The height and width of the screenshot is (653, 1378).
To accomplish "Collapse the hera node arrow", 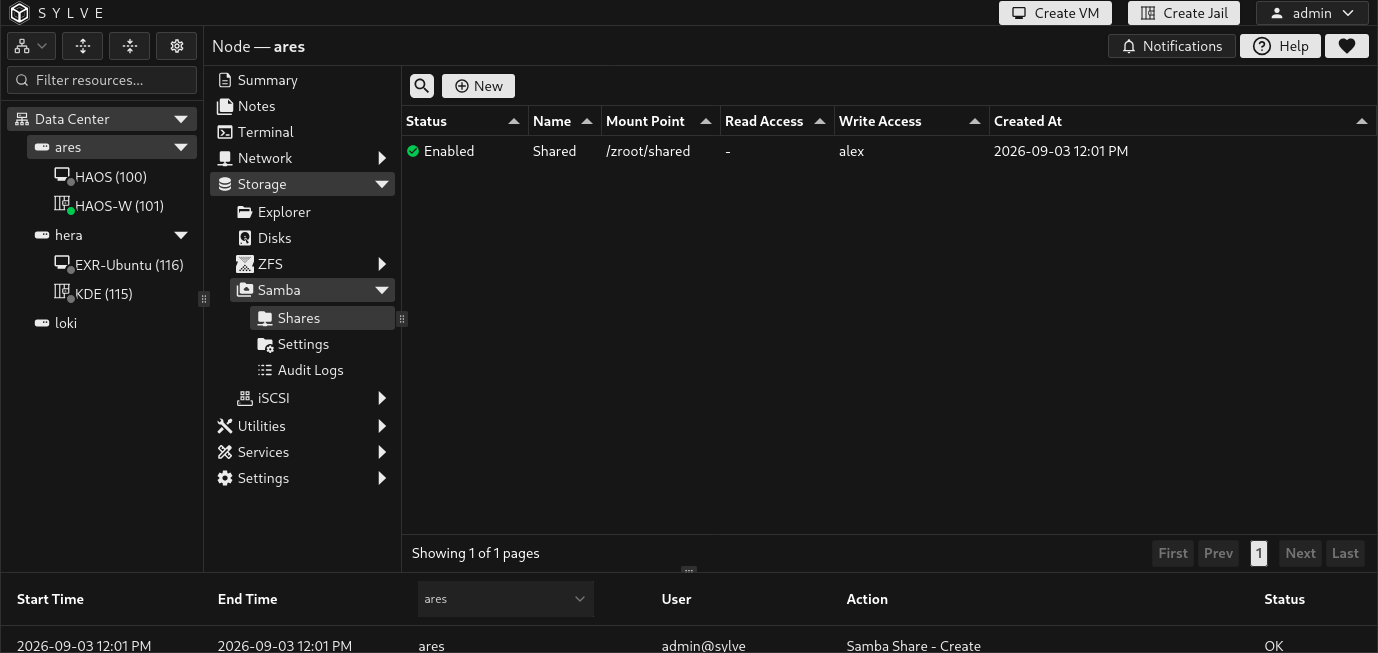I will tap(181, 236).
